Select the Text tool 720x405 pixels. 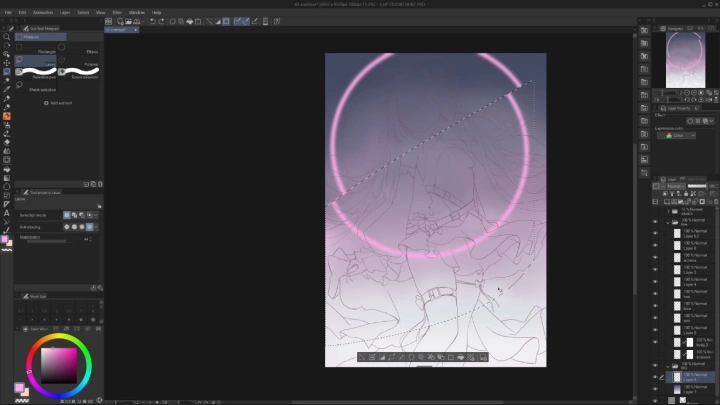(7, 213)
